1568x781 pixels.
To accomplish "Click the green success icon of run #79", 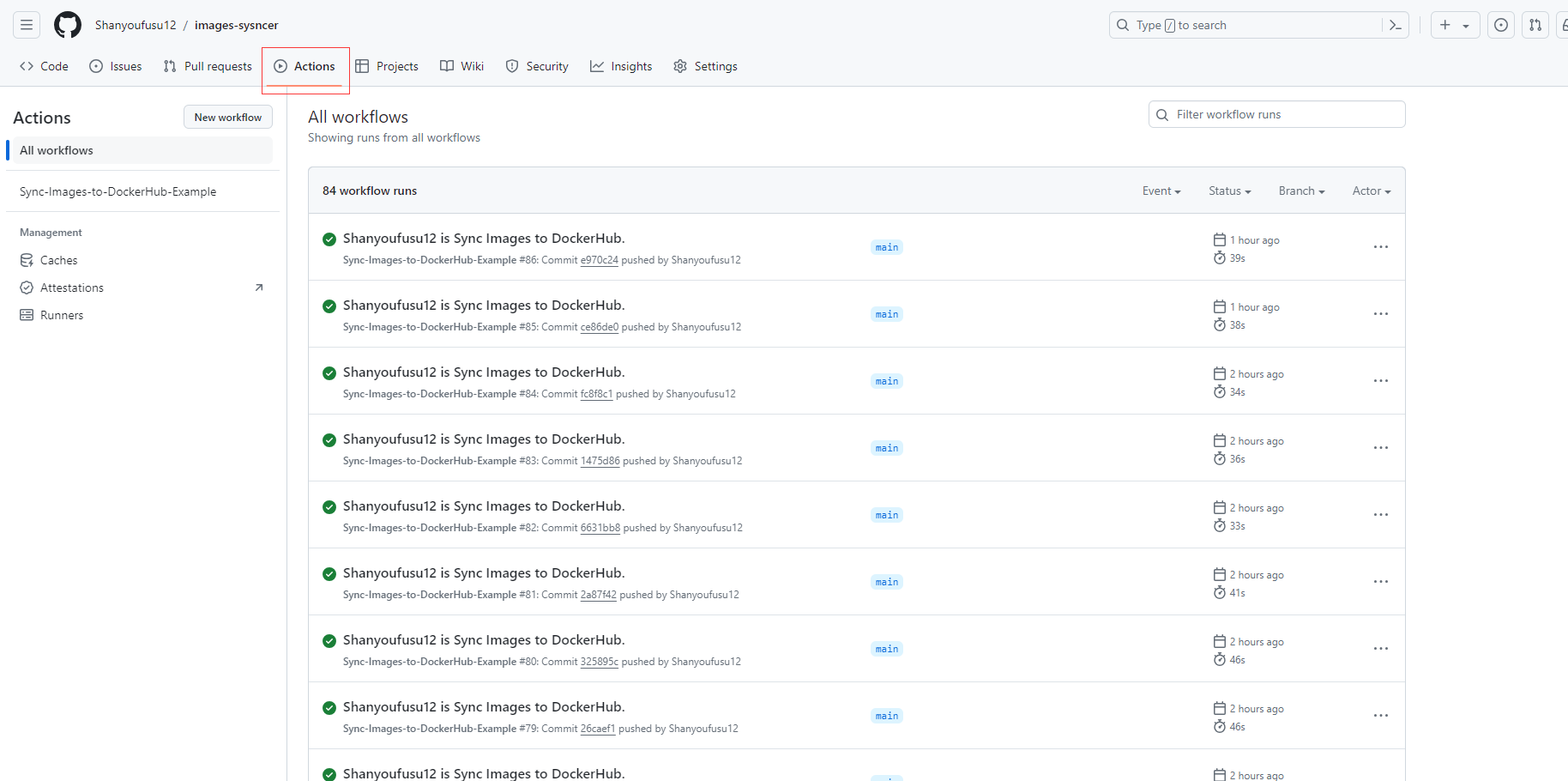I will pos(329,708).
